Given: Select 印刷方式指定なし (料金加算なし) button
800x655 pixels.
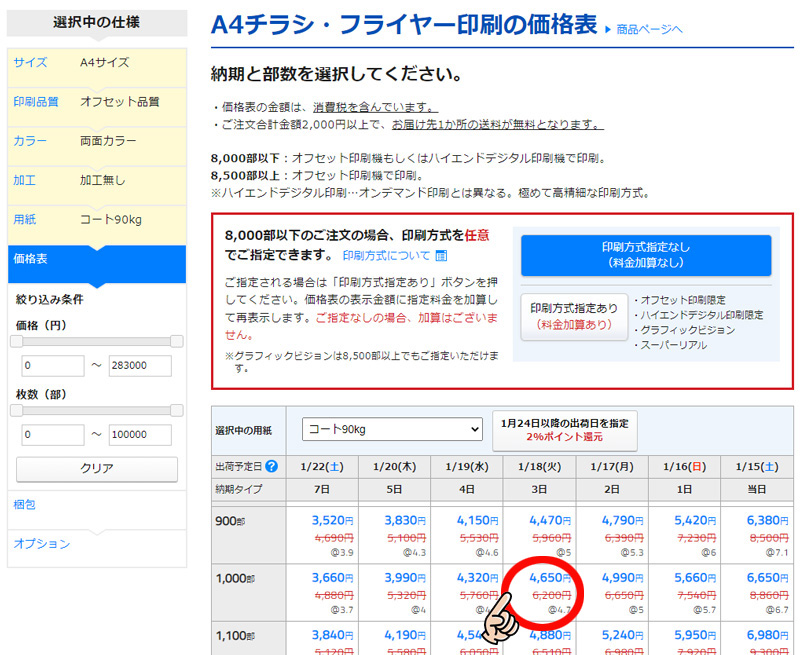Looking at the screenshot, I should coord(645,255).
